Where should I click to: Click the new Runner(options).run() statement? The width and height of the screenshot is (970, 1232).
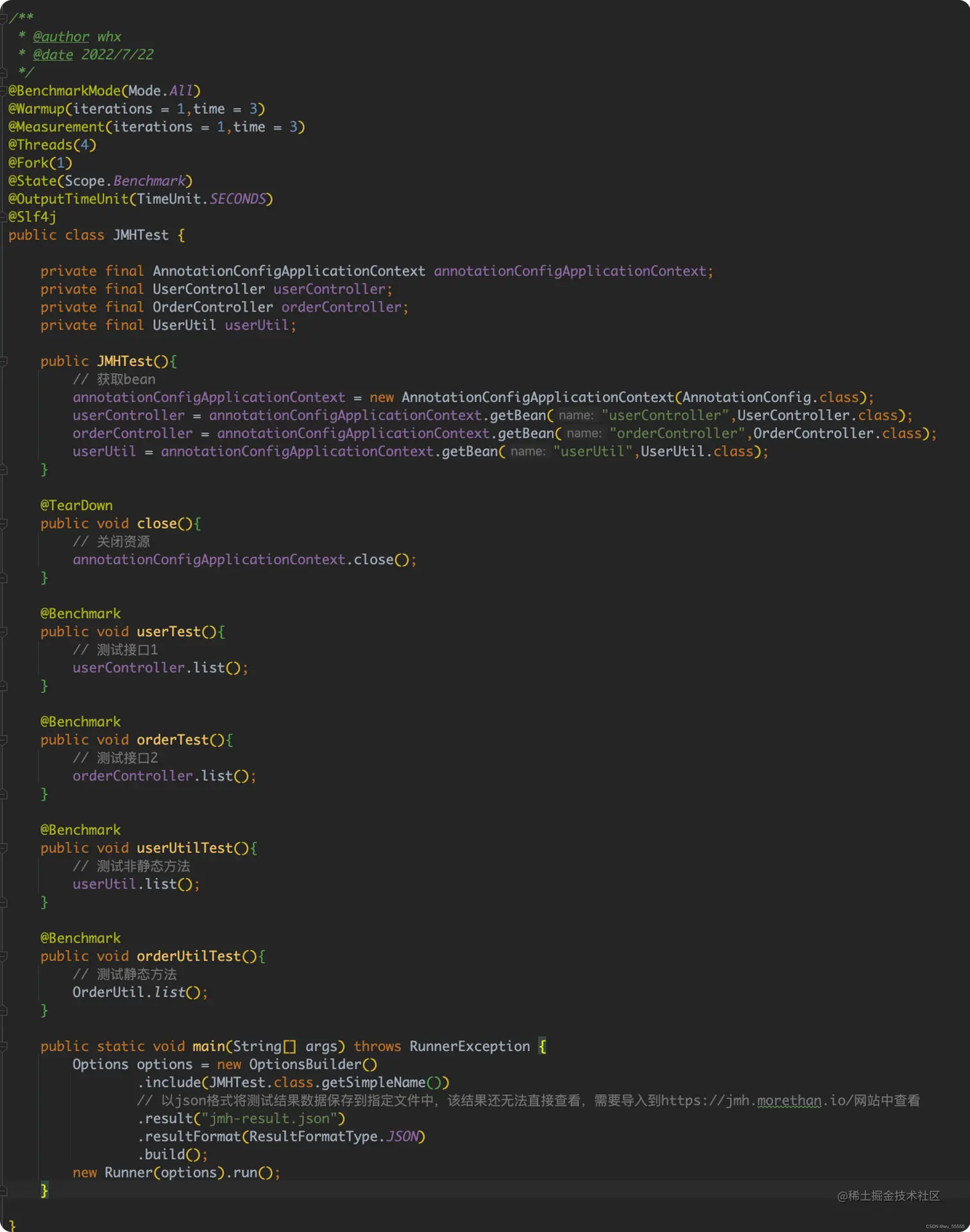[176, 1172]
